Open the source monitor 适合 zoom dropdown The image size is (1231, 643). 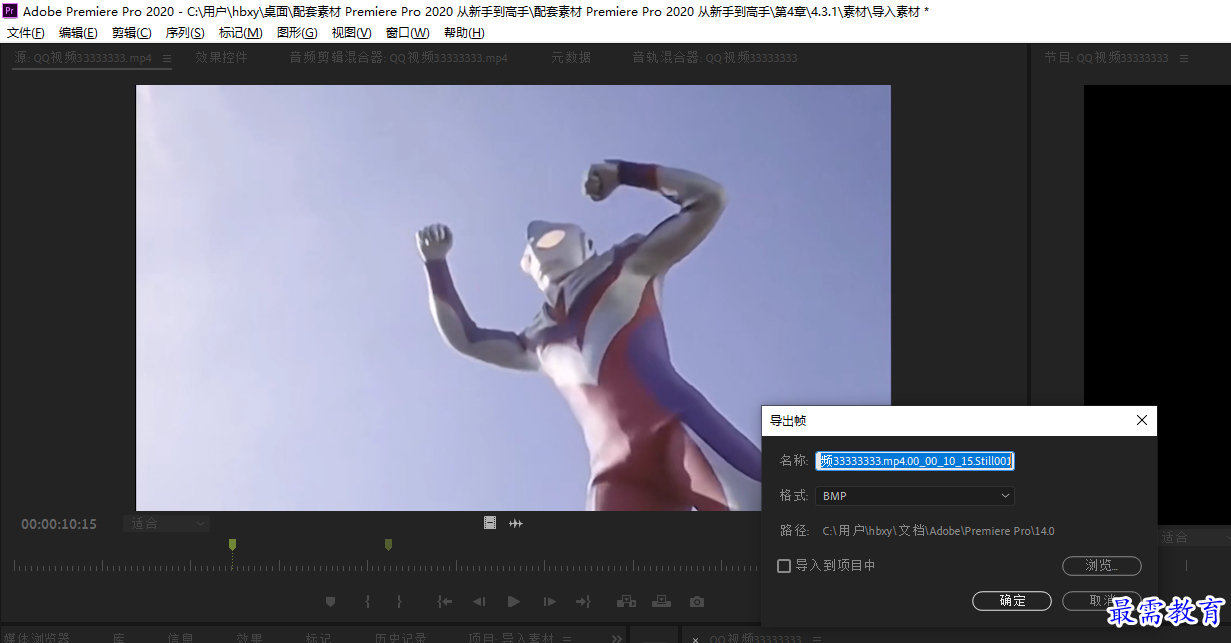167,524
